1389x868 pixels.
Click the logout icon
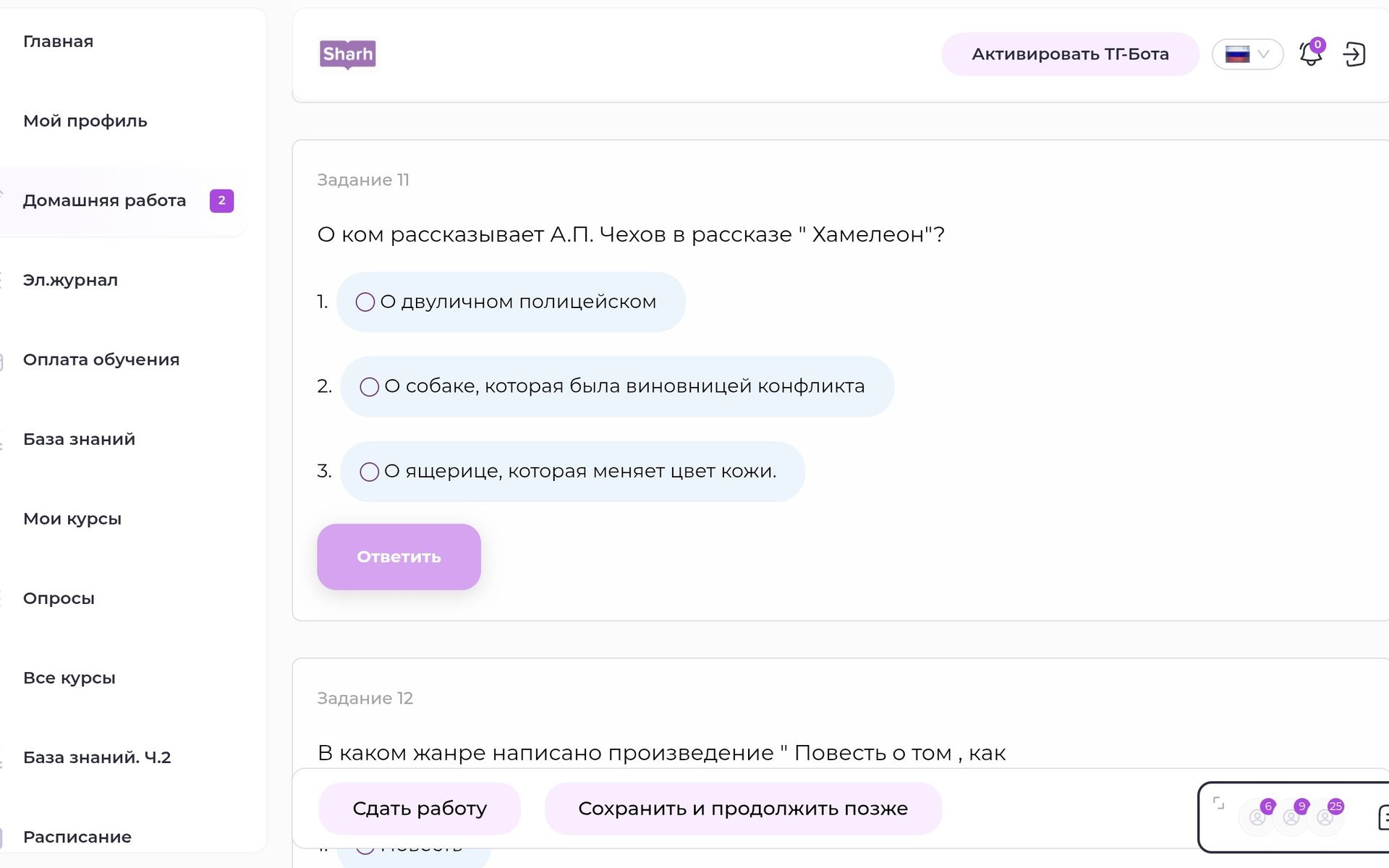pyautogui.click(x=1354, y=54)
